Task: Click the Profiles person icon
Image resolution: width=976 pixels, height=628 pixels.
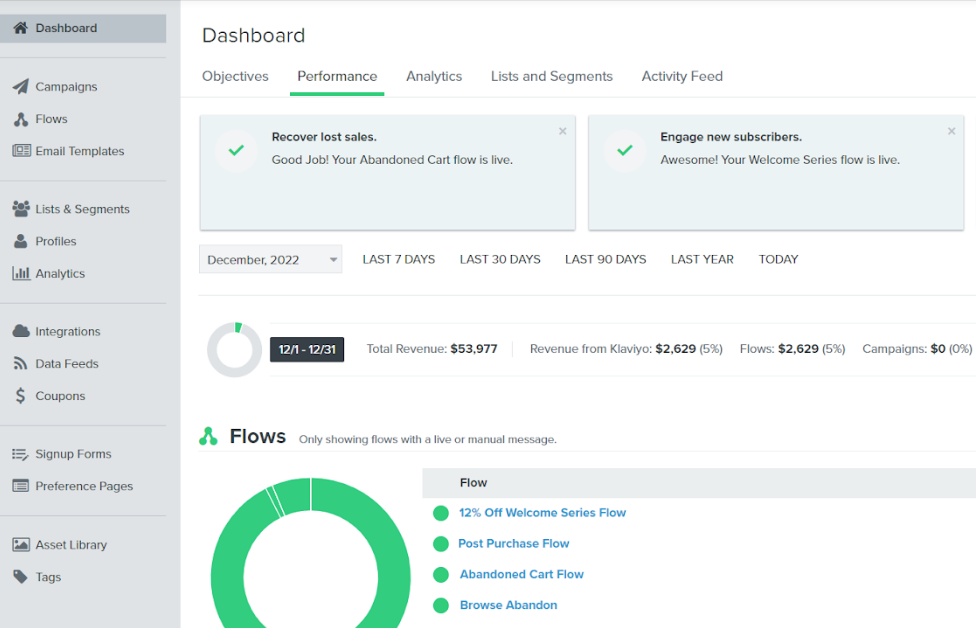Action: click(x=21, y=241)
